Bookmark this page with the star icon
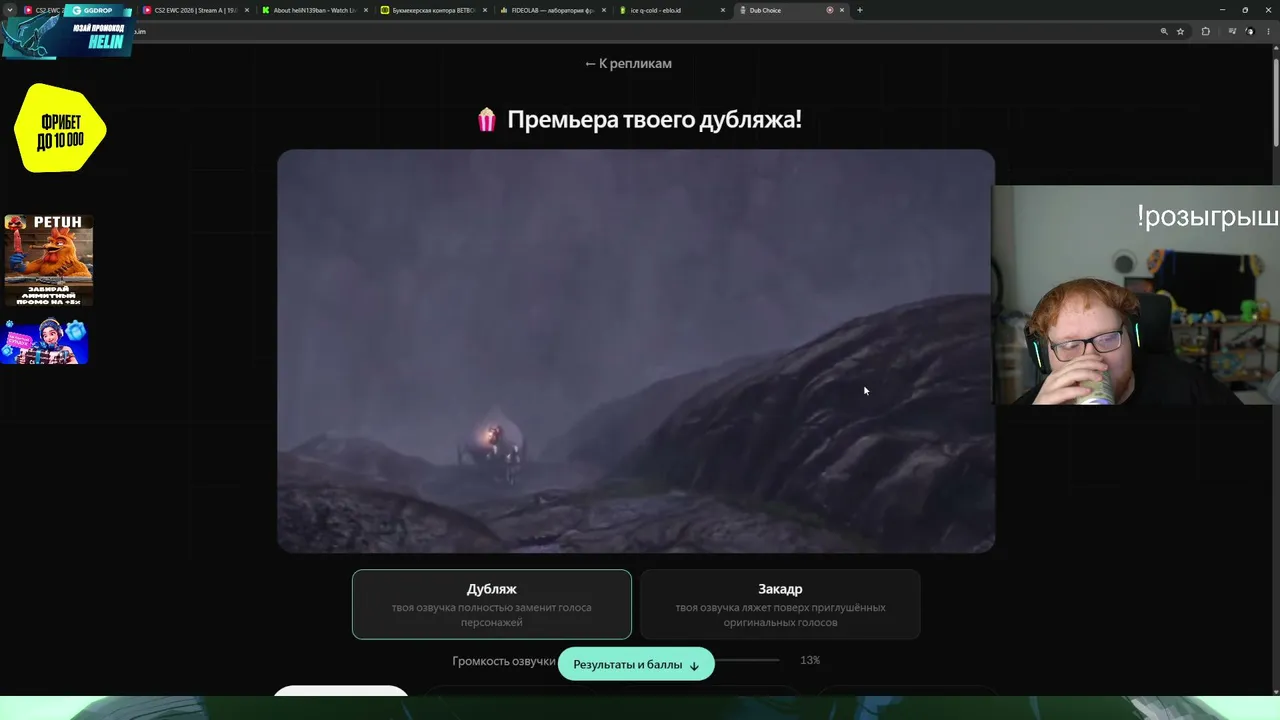The width and height of the screenshot is (1280, 720). (1180, 32)
